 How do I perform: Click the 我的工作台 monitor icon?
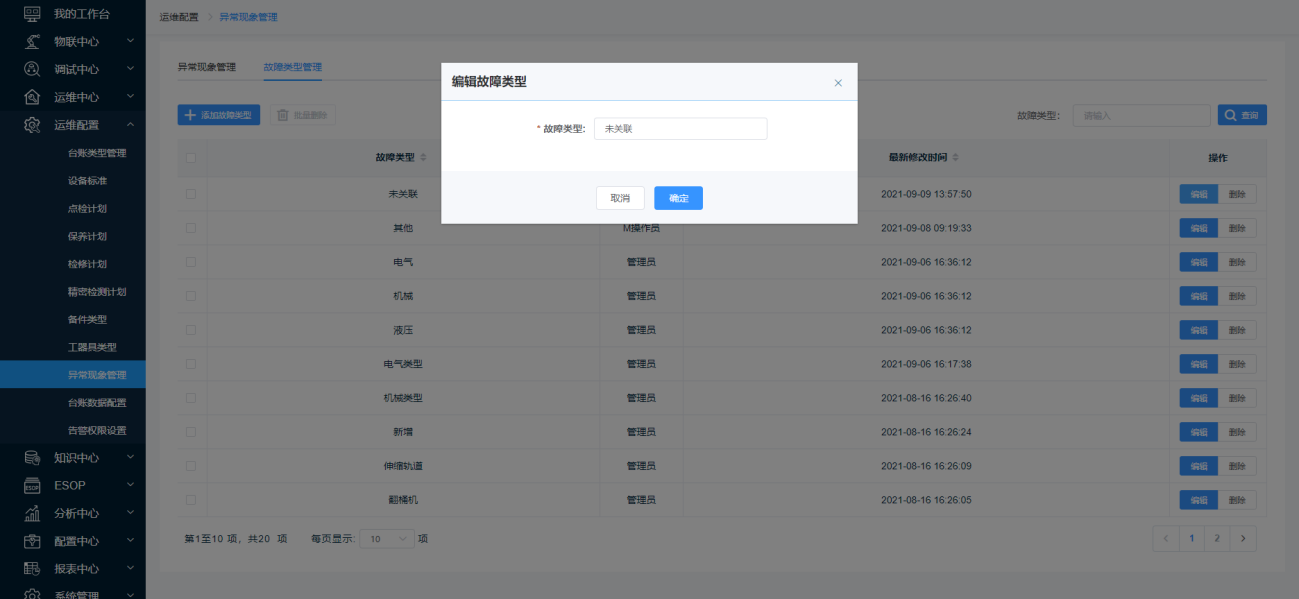pyautogui.click(x=32, y=14)
